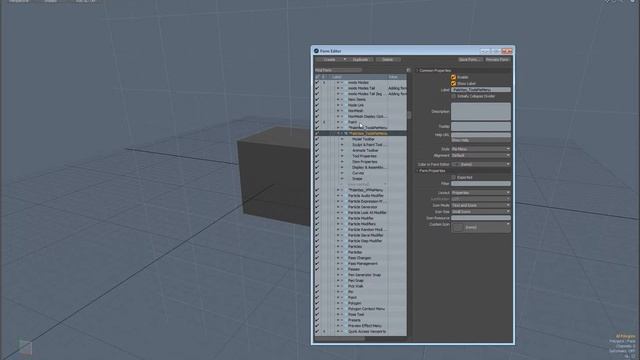This screenshot has height=360, width=640.
Task: Click the Show Help button
Action: (481, 140)
